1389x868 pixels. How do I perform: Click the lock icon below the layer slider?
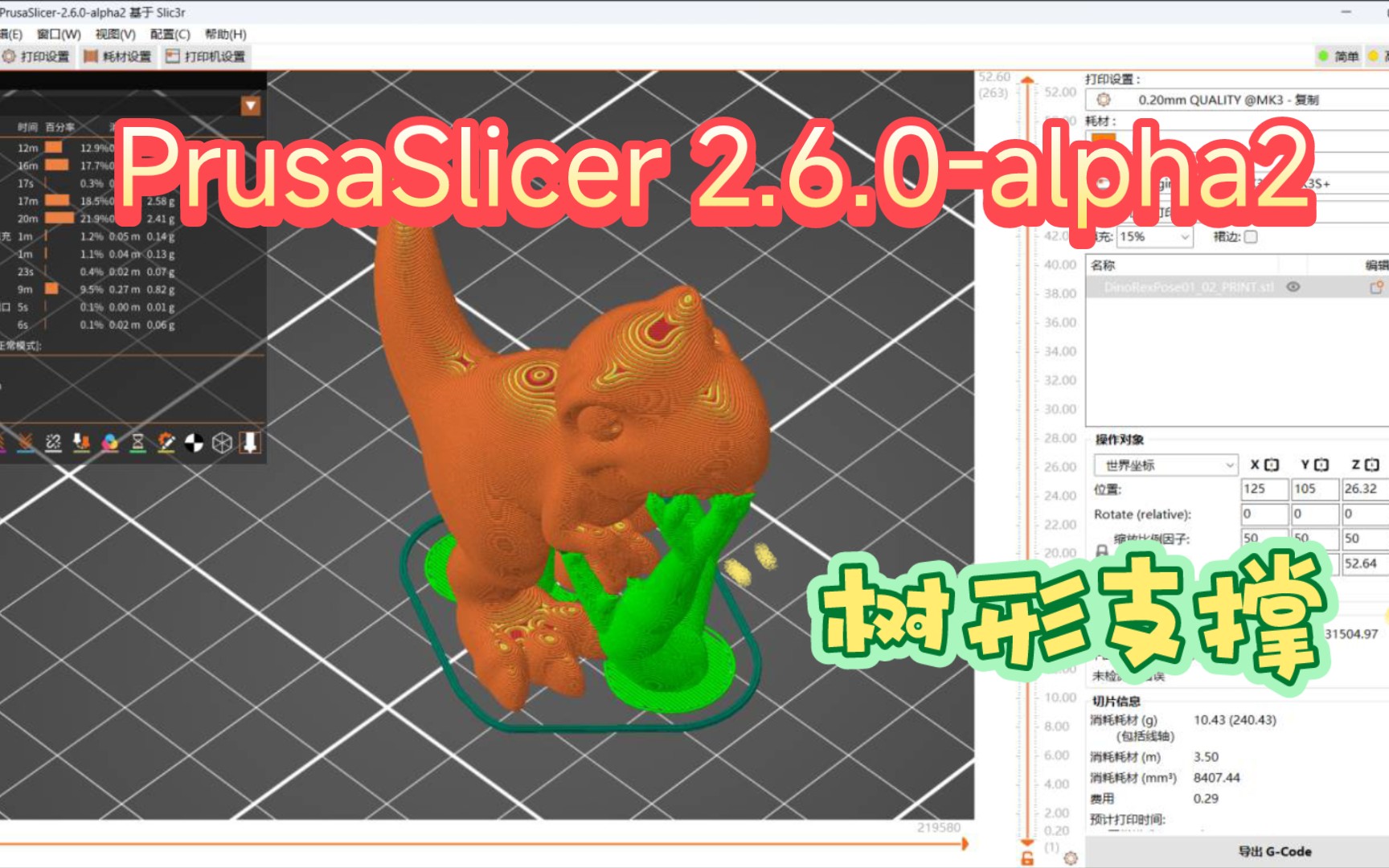tap(1027, 858)
